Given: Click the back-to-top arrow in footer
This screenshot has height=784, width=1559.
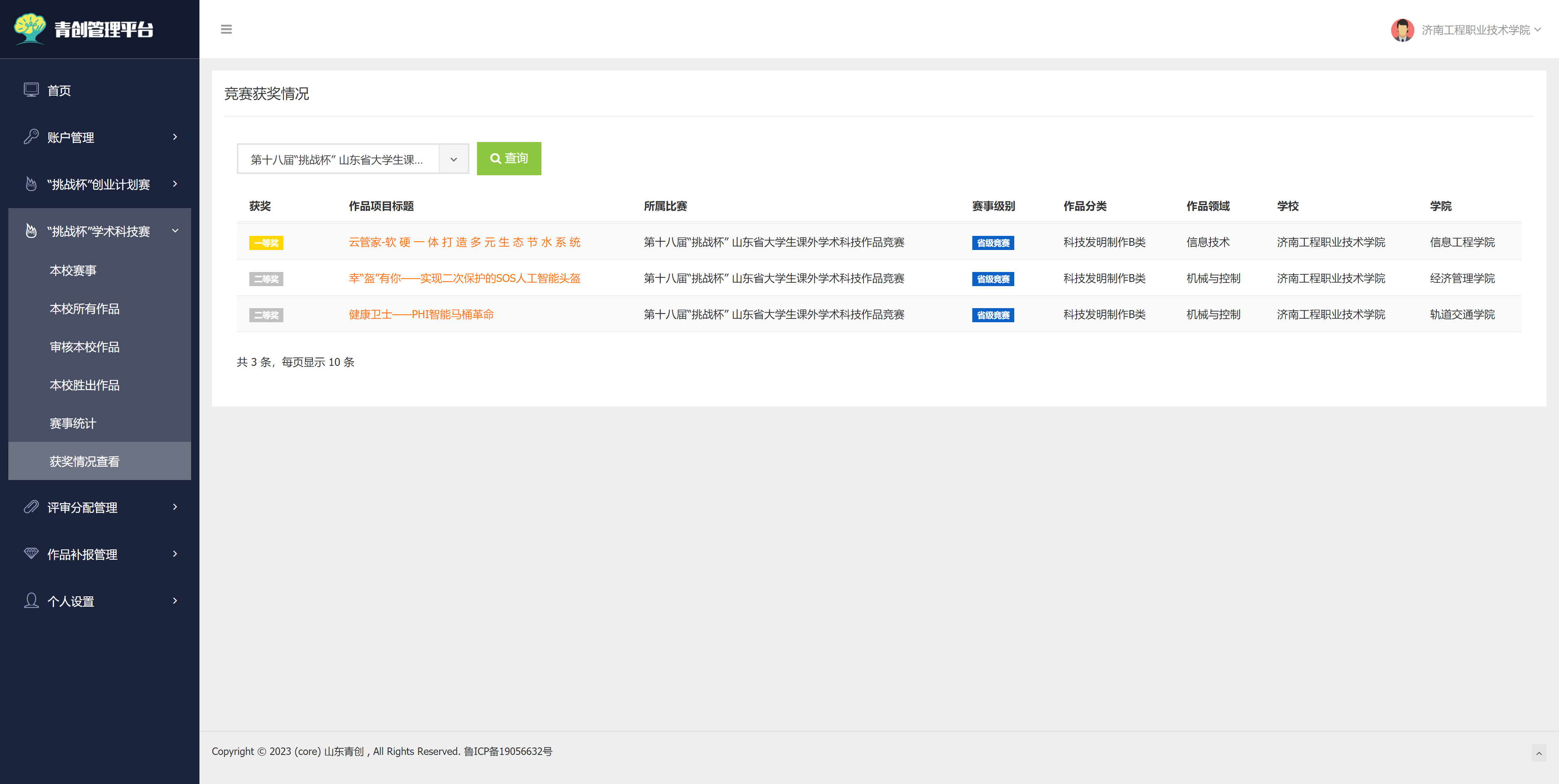Looking at the screenshot, I should (x=1539, y=753).
